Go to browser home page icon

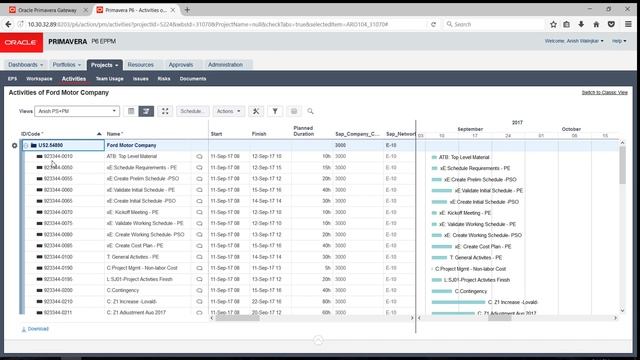pos(596,24)
